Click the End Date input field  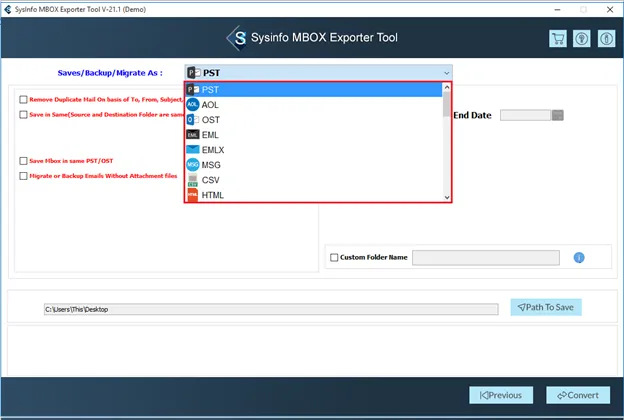tap(525, 115)
